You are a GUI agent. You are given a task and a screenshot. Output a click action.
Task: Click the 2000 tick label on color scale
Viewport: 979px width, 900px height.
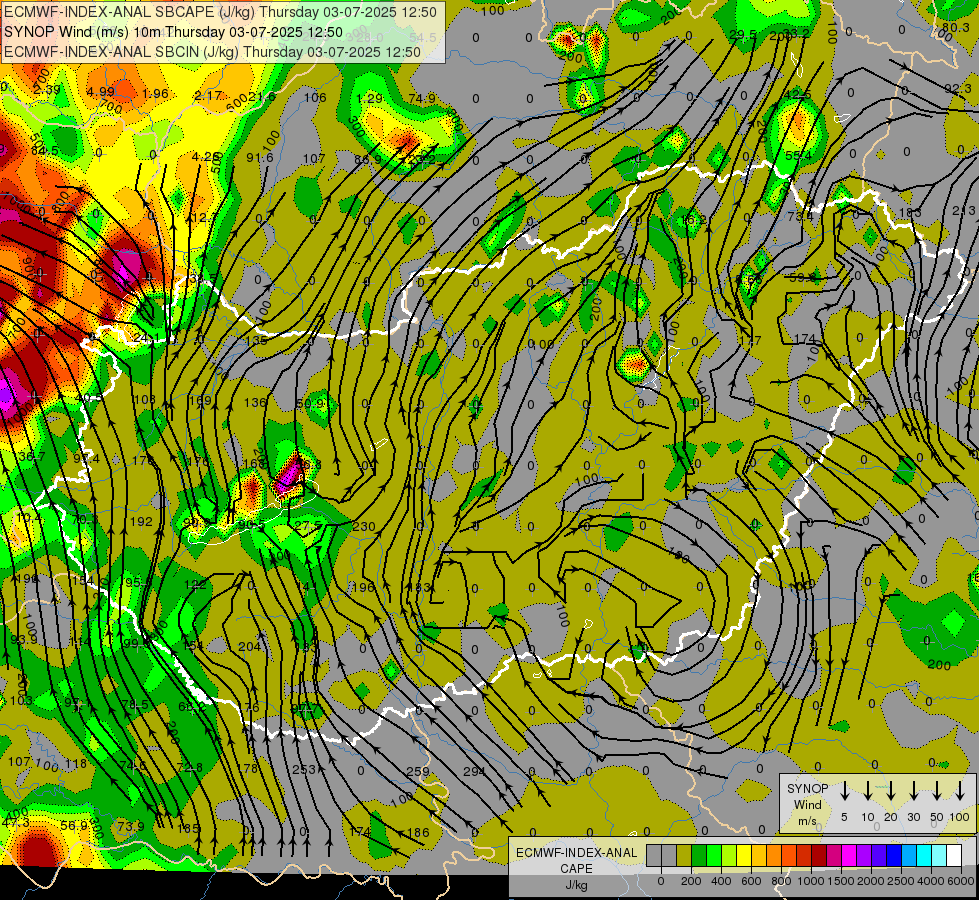click(871, 881)
